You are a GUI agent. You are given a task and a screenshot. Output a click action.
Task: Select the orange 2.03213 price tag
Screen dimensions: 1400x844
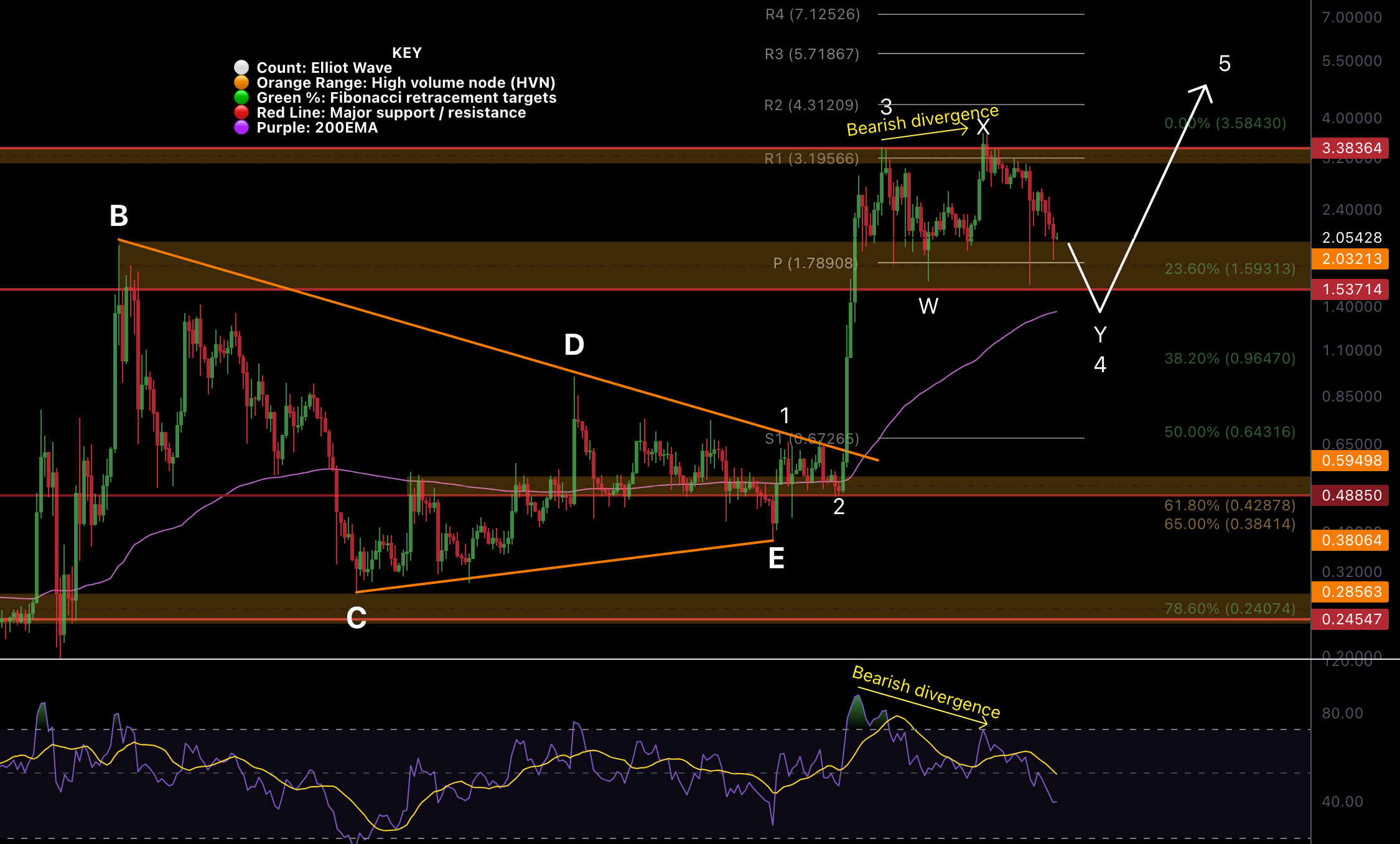click(x=1350, y=259)
